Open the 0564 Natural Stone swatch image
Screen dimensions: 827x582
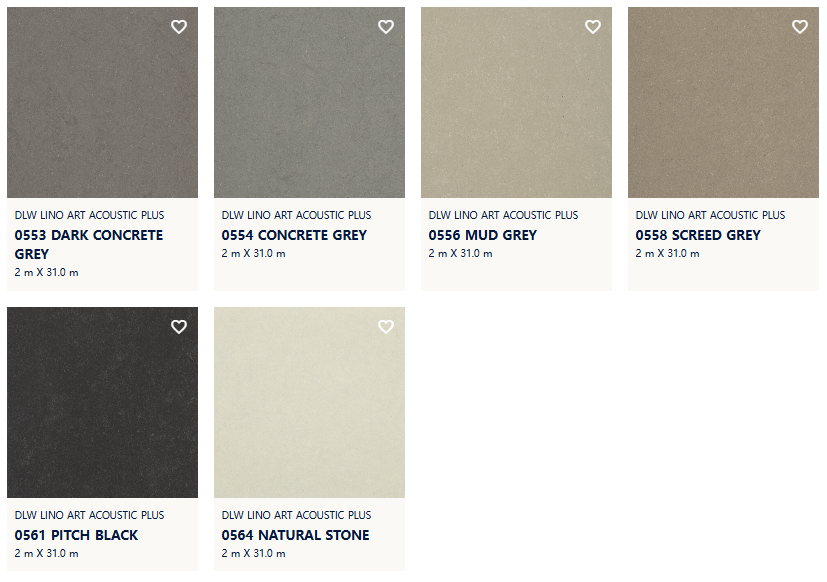309,403
